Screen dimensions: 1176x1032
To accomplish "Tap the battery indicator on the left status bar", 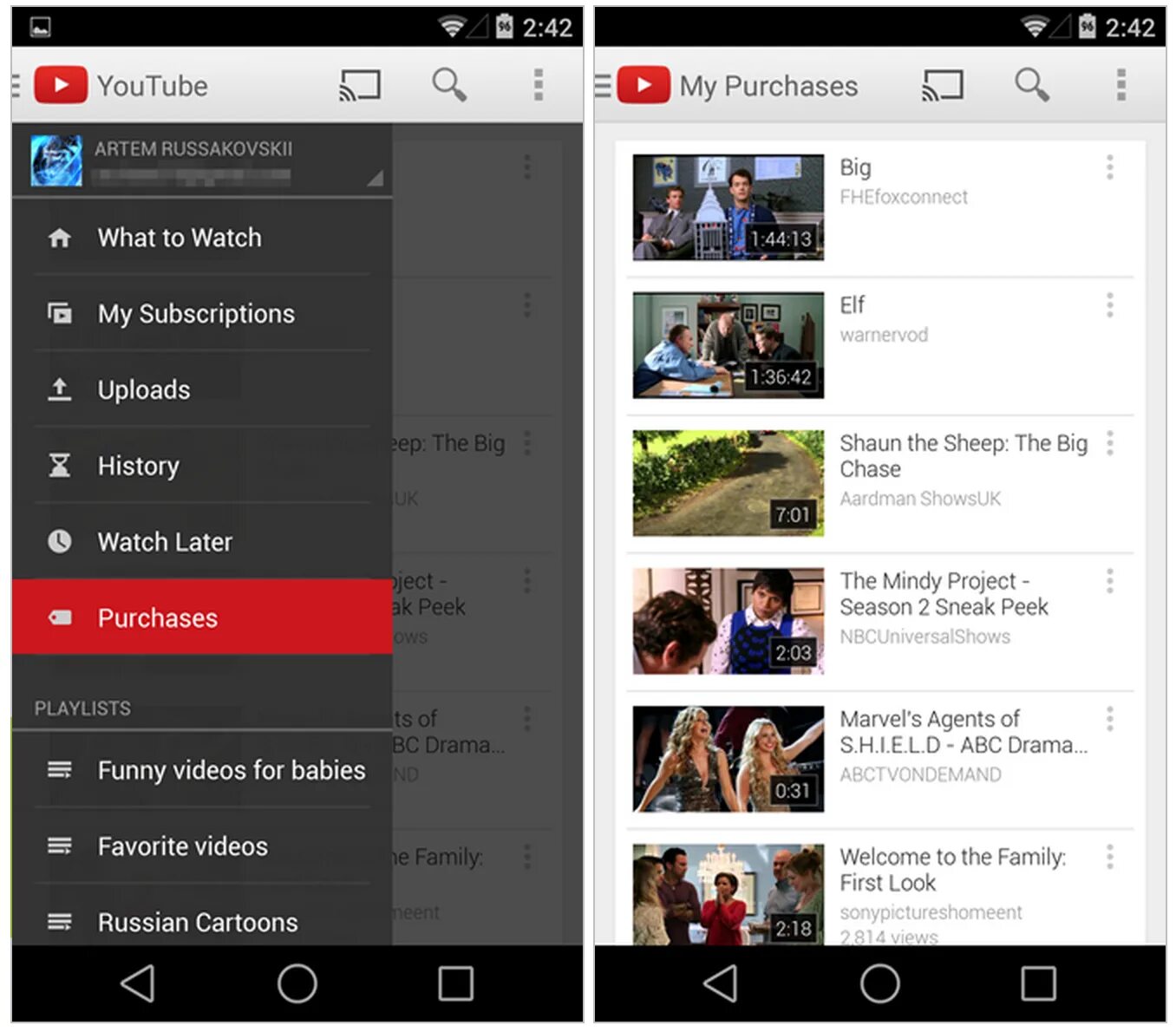I will [x=504, y=27].
